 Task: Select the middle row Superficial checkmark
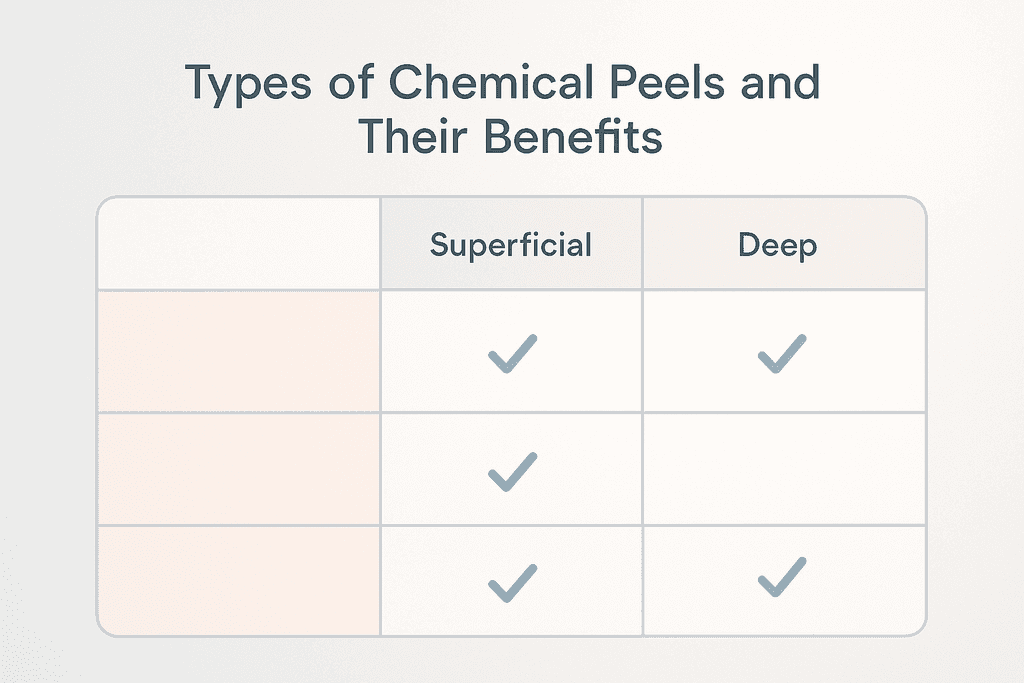512,471
